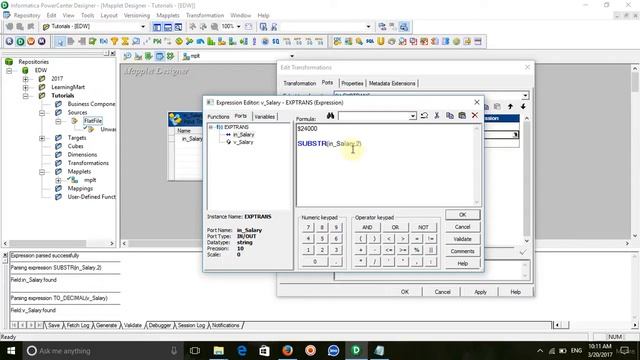Collapse the Tutorials folder node
This screenshot has height=360, width=640.
click(x=26, y=96)
